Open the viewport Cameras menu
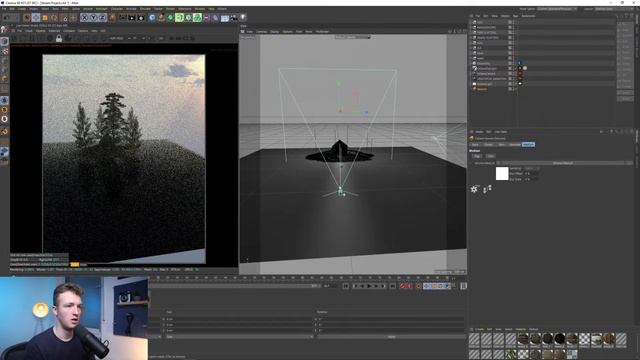Viewport: 640px width, 360px height. 261,31
